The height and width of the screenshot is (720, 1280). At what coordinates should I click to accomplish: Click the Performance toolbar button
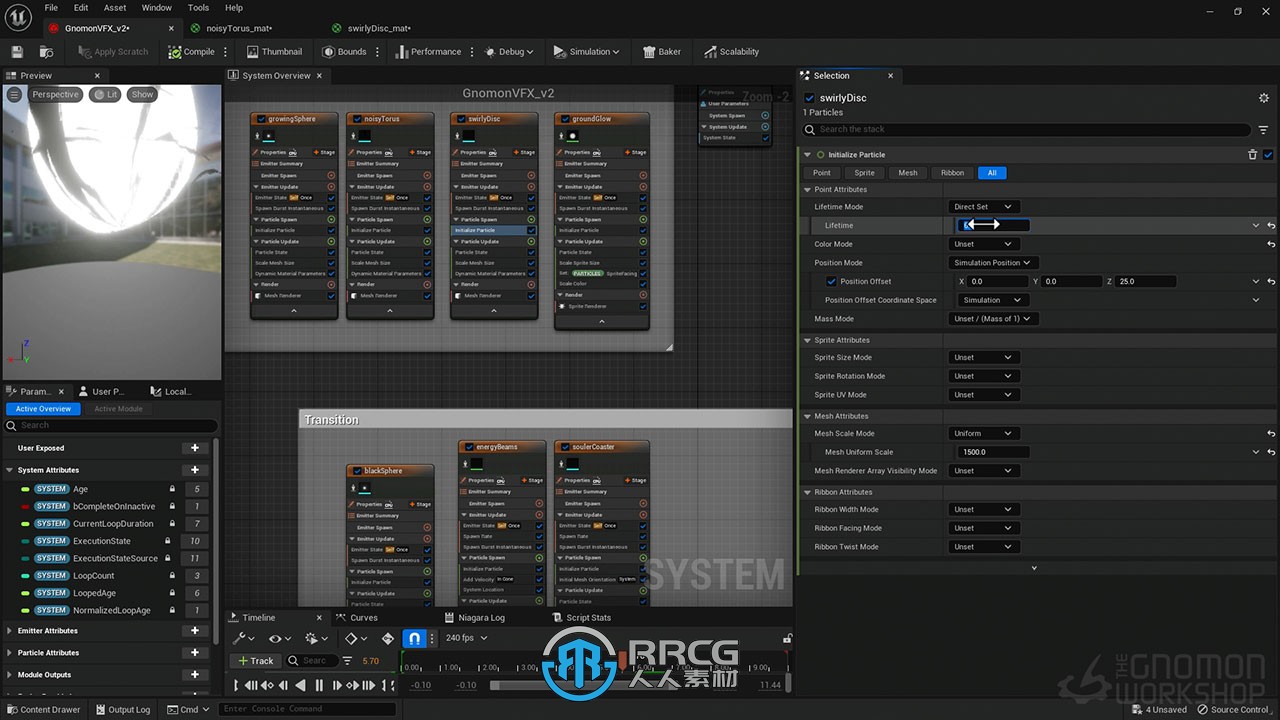[x=428, y=52]
